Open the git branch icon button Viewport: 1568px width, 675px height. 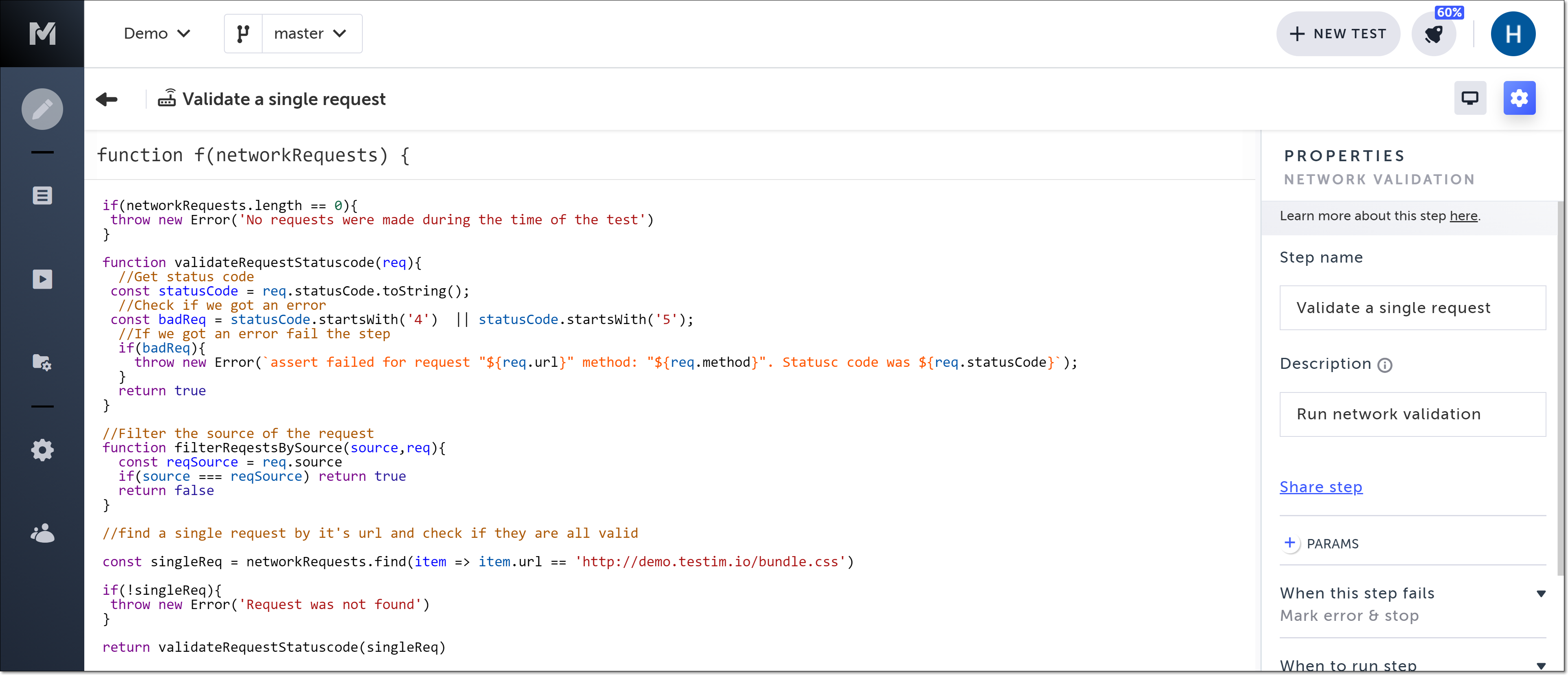coord(243,33)
